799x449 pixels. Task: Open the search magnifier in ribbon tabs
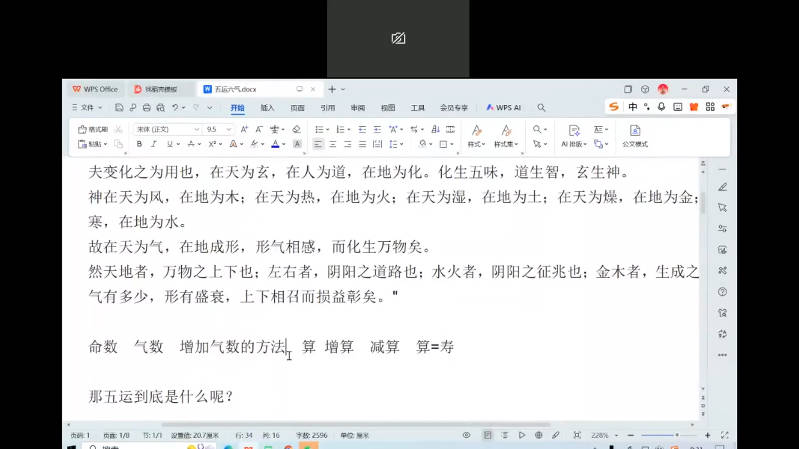[541, 107]
